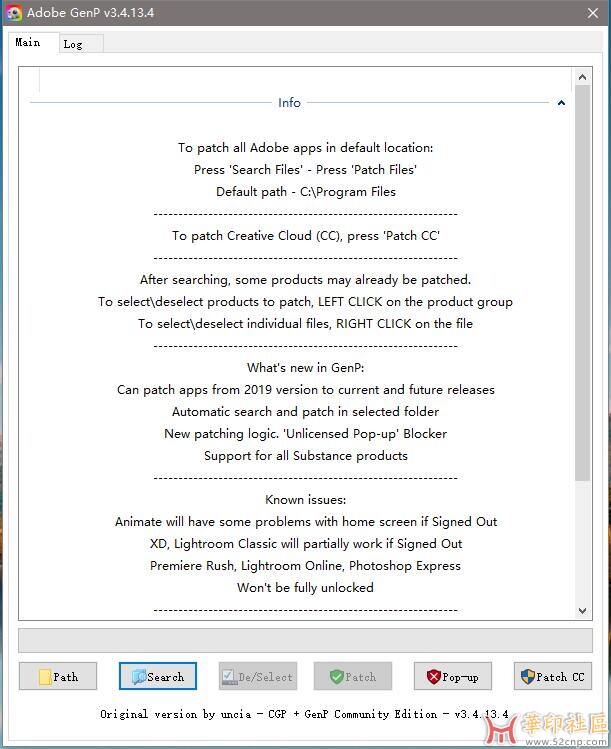The image size is (611, 749).
Task: Click the Search button
Action: pyautogui.click(x=158, y=676)
